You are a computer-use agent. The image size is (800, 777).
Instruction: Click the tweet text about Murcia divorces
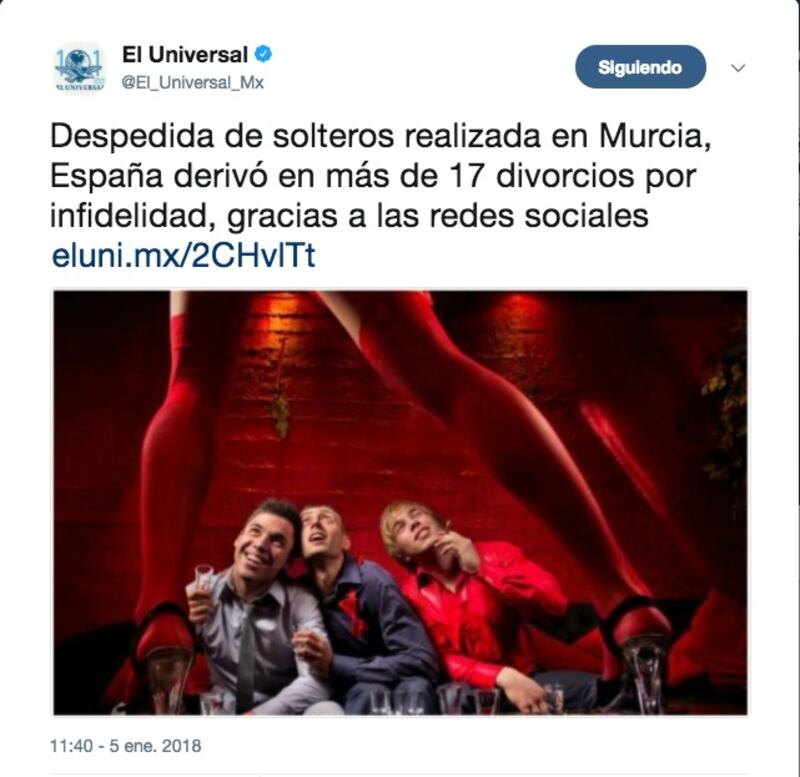point(381,176)
